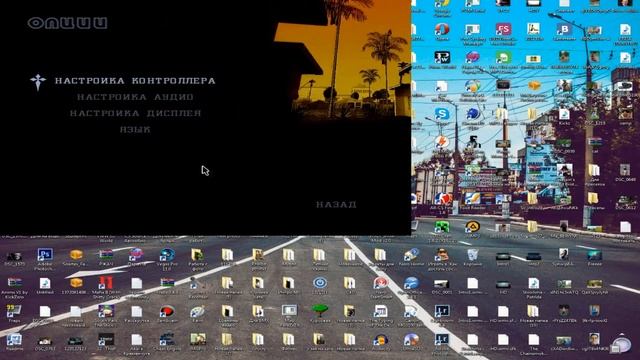Go back with the НАЗАД button
Screen dimensions: 640x360
pos(336,204)
